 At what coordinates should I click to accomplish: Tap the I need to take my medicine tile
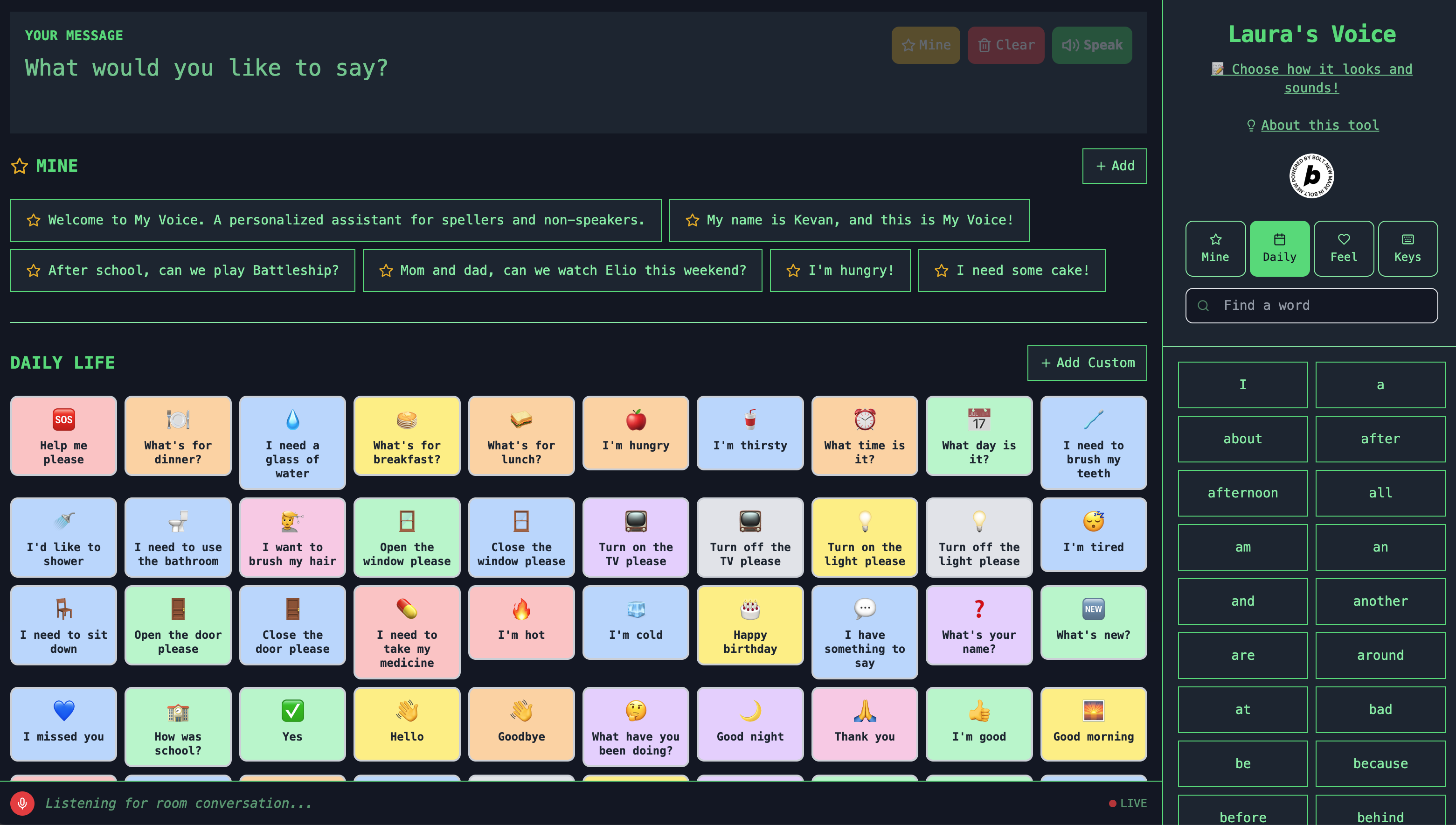[407, 632]
